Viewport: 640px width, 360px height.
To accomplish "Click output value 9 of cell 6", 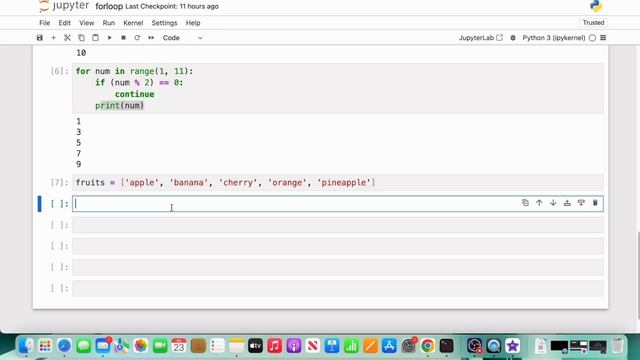I will (x=78, y=164).
